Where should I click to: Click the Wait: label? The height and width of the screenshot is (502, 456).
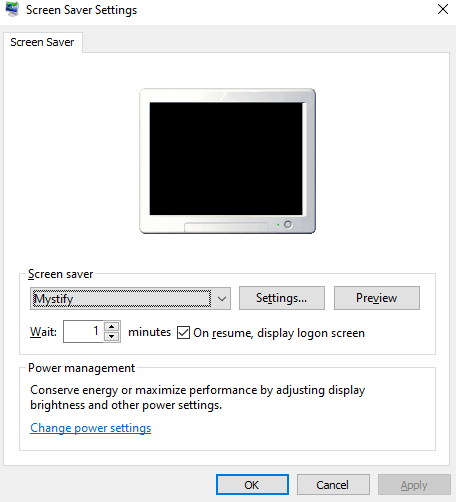click(43, 332)
